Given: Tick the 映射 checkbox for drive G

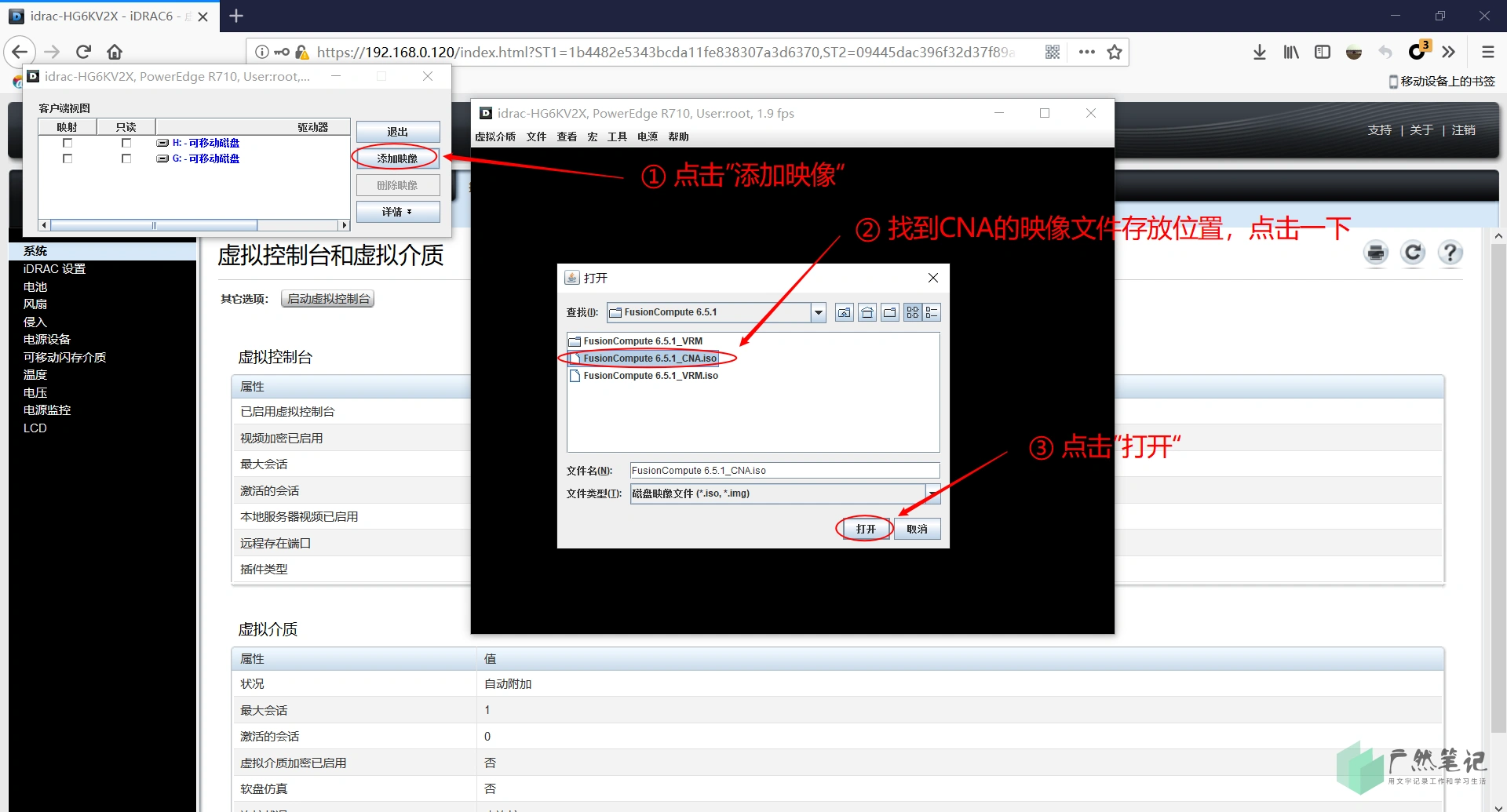Looking at the screenshot, I should pos(68,158).
